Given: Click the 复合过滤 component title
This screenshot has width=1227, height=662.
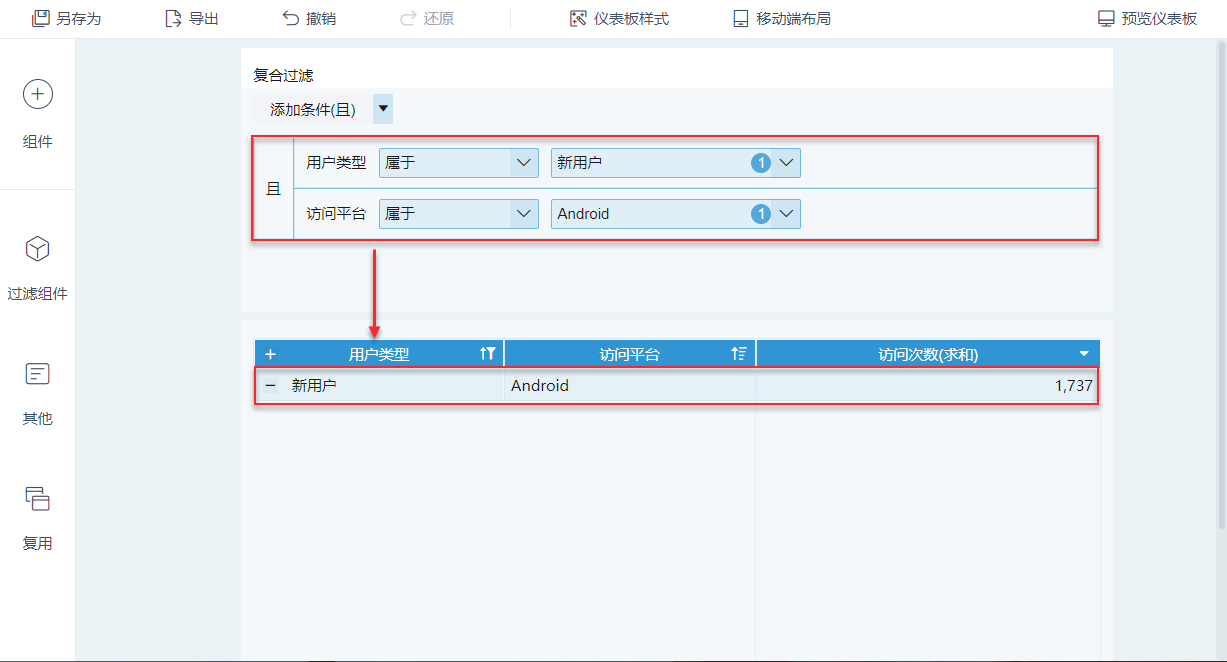Looking at the screenshot, I should (x=284, y=75).
